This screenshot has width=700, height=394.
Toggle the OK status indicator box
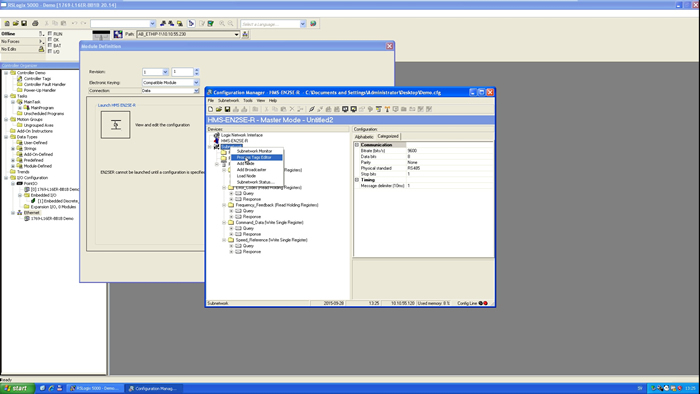click(50, 40)
